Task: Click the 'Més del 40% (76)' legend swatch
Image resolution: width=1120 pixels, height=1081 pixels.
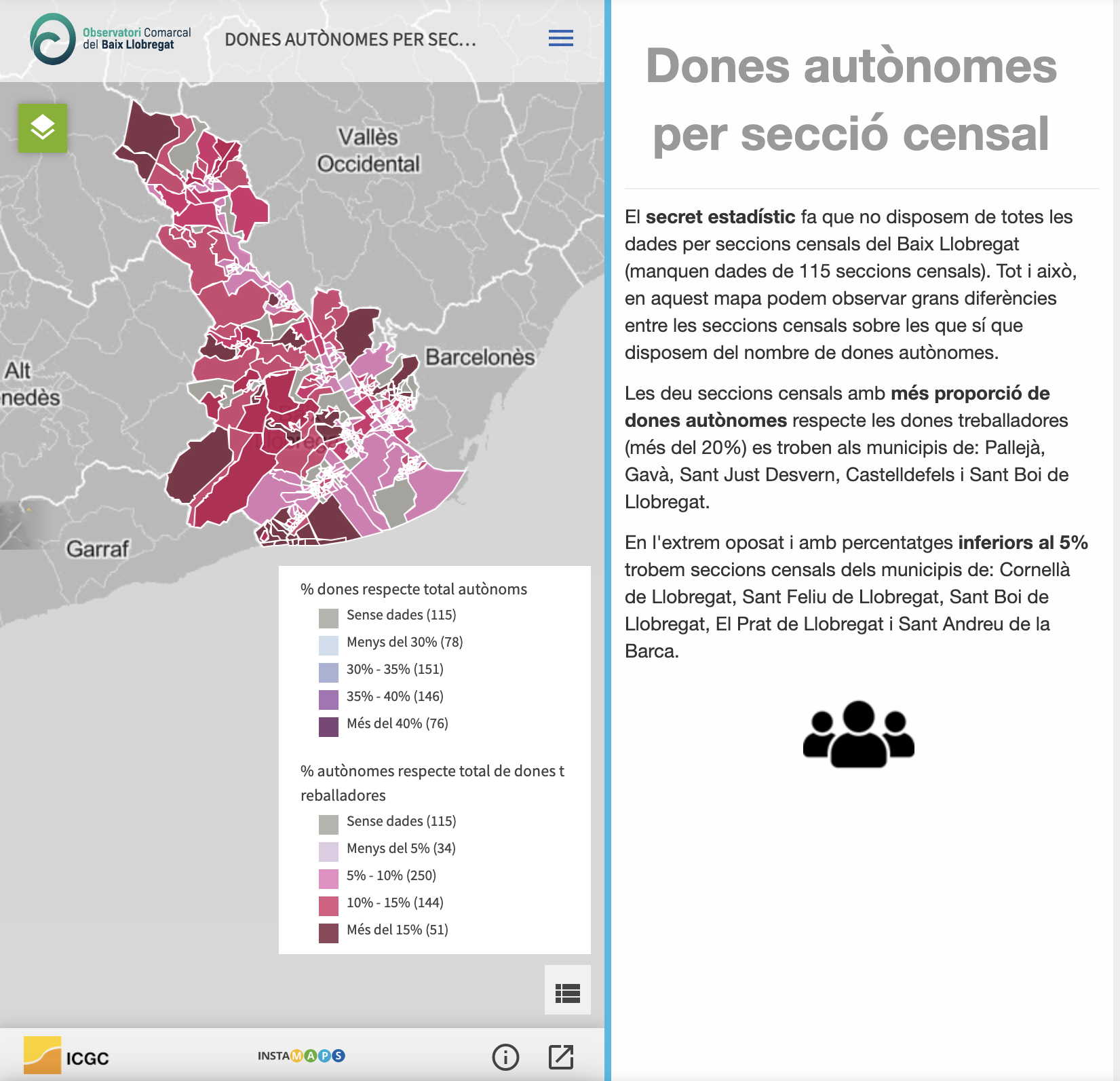Action: (x=328, y=727)
